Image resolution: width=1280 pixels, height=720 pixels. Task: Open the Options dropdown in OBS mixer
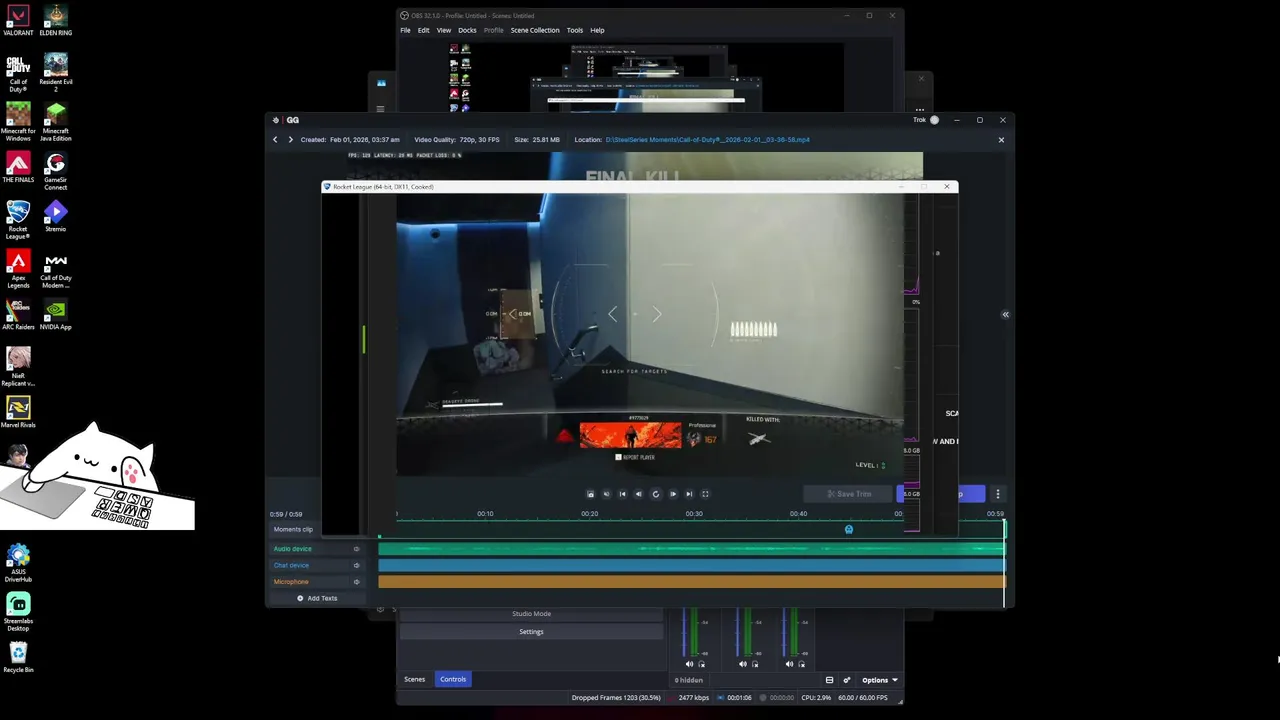point(880,680)
